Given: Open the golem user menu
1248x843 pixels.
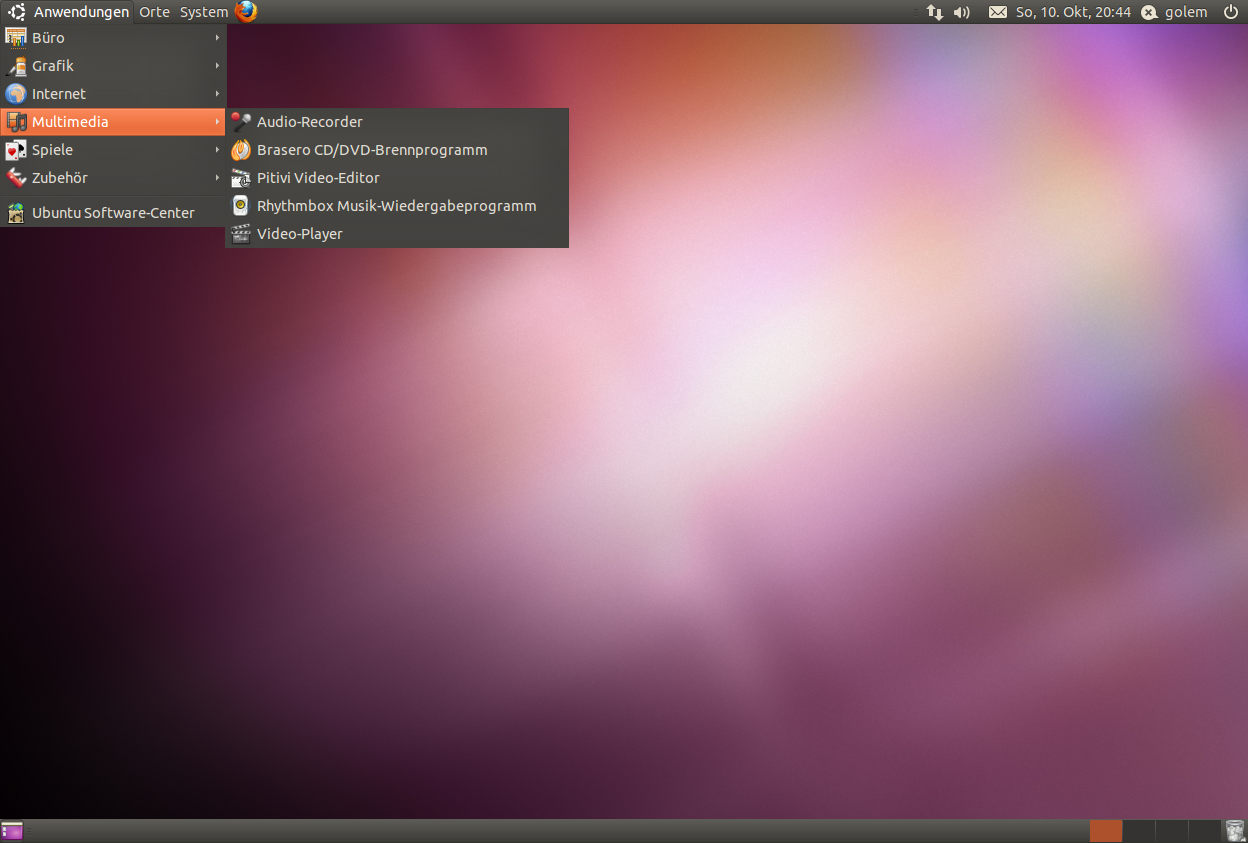Looking at the screenshot, I should coord(1186,12).
